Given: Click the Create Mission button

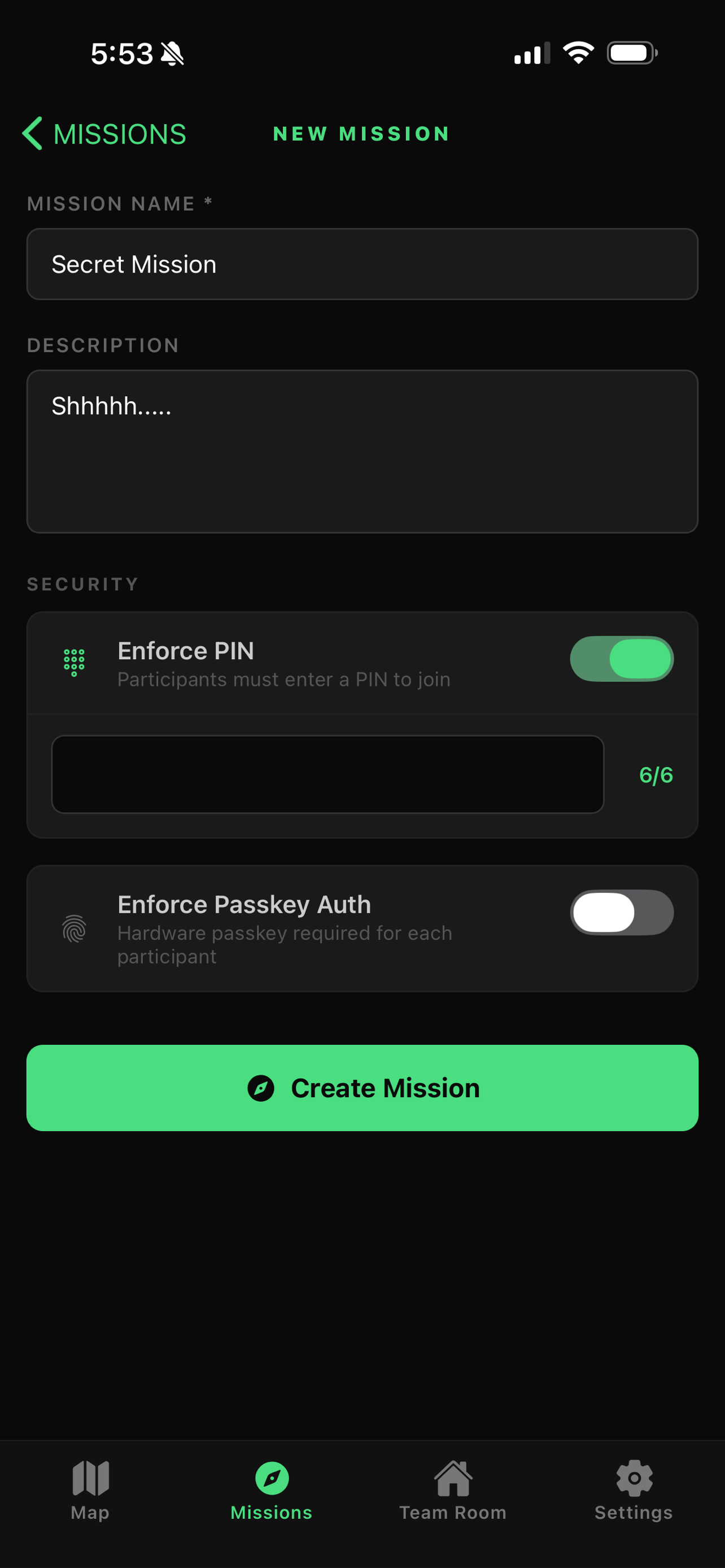Looking at the screenshot, I should tap(362, 1088).
